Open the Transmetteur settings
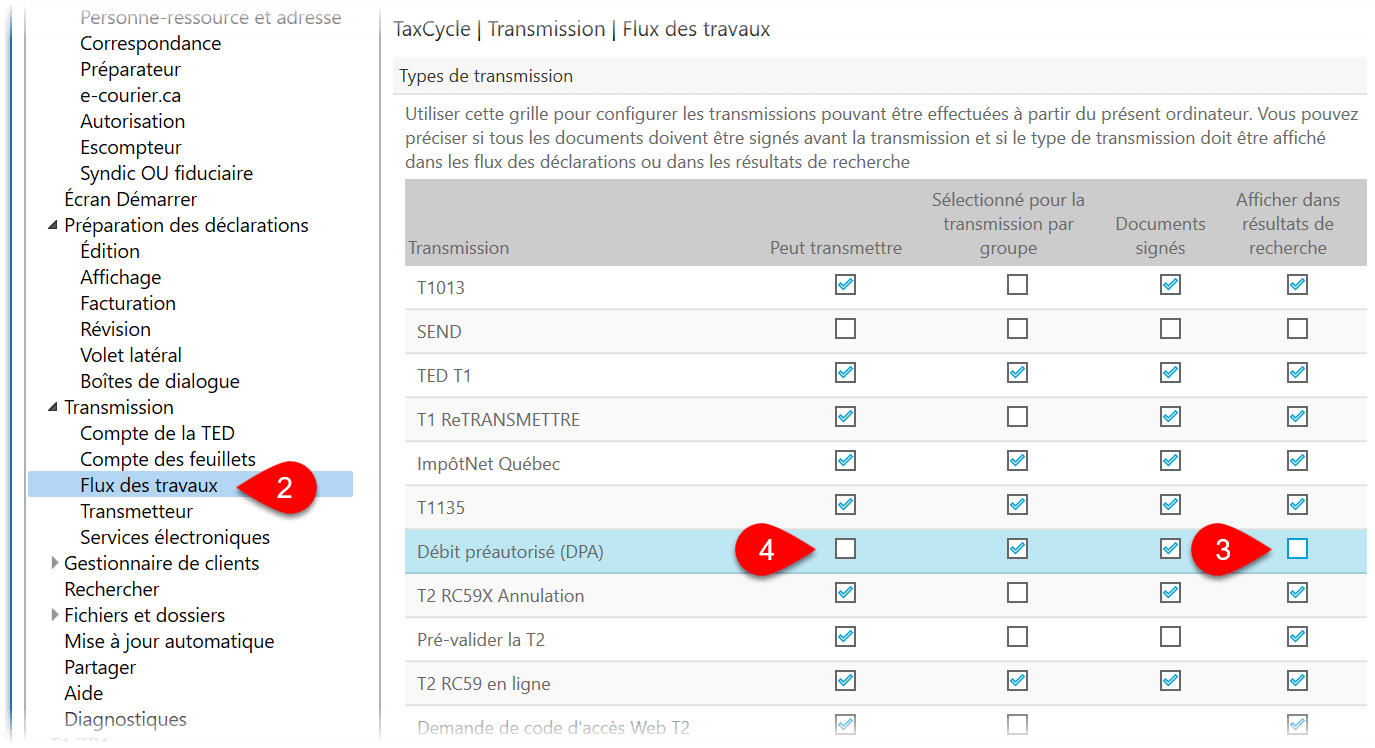The height and width of the screenshot is (748, 1375). [137, 512]
